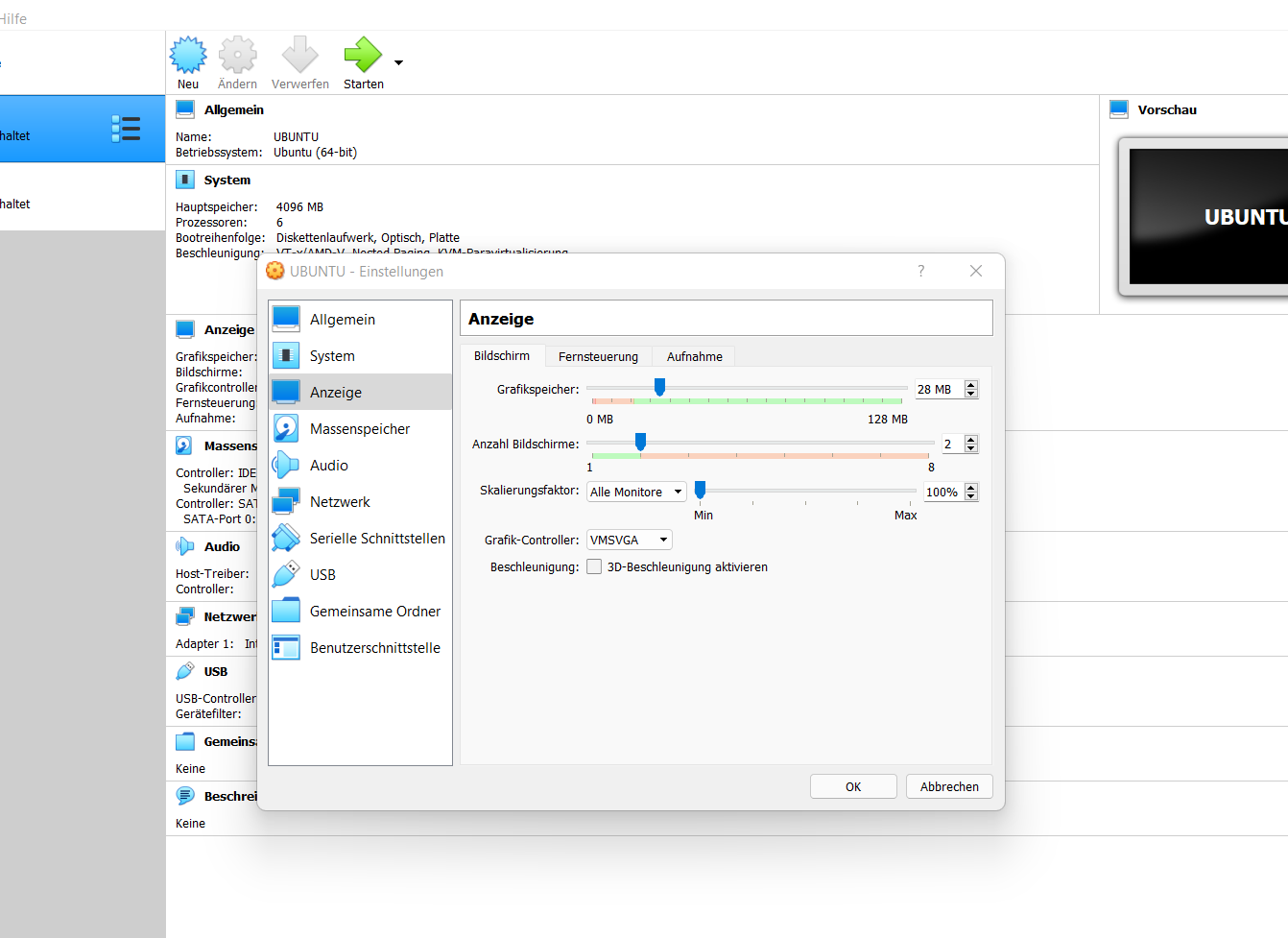Screen dimensions: 1288x938
Task: Click the Grafikspeicher slider handle
Action: (x=659, y=387)
